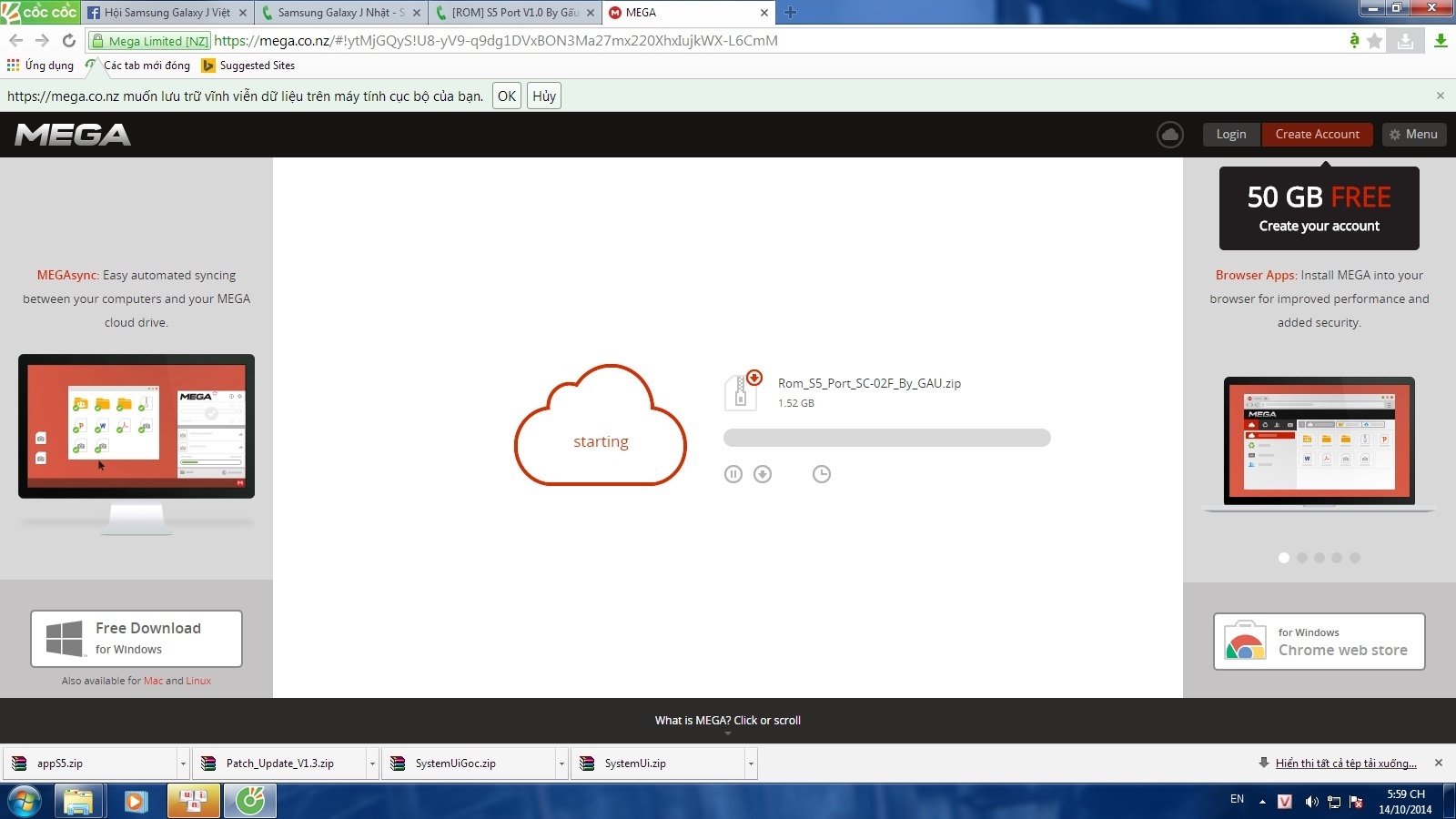Expand dropdown arrow next to appS5.zip
Screen dimensions: 1456x819
pos(183,763)
